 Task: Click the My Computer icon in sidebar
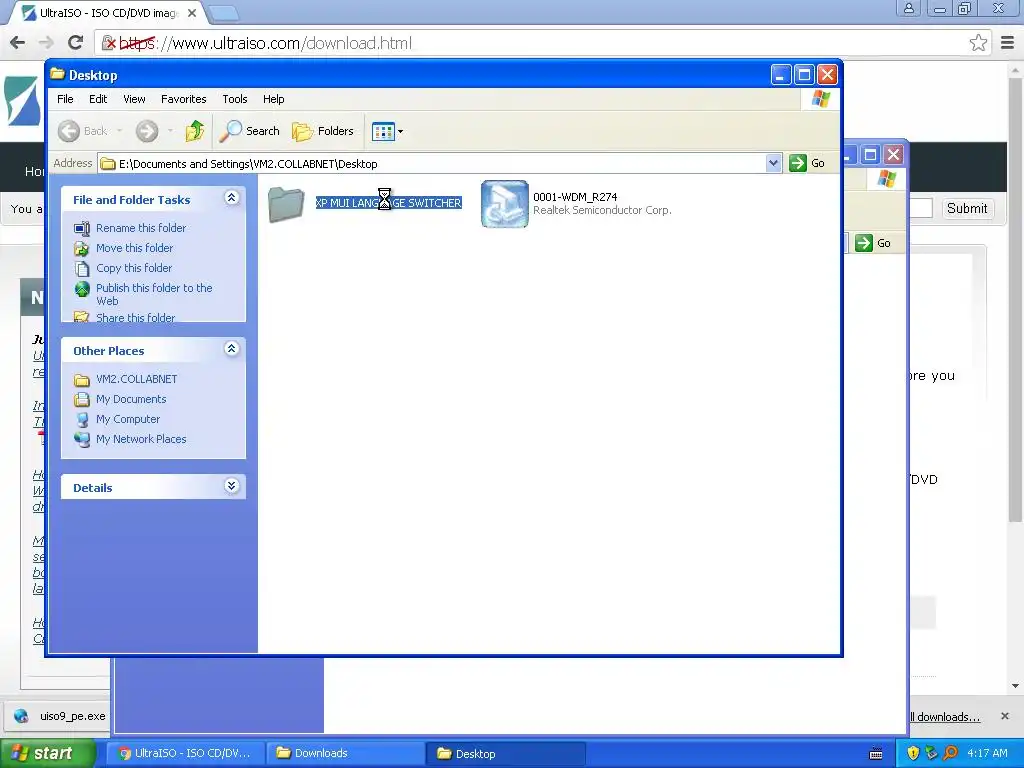tap(82, 420)
